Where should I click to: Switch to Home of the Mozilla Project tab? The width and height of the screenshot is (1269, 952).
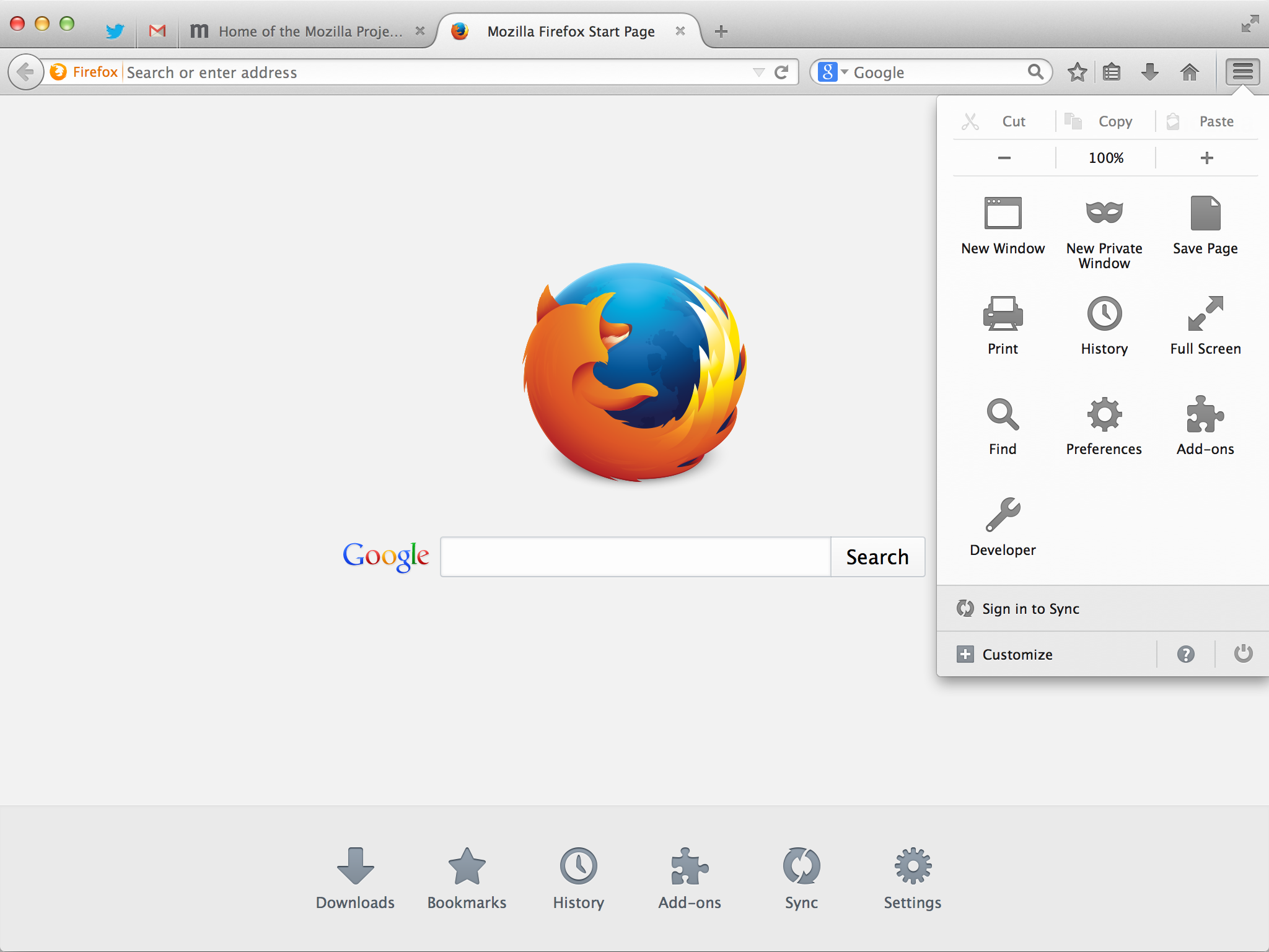[x=309, y=32]
